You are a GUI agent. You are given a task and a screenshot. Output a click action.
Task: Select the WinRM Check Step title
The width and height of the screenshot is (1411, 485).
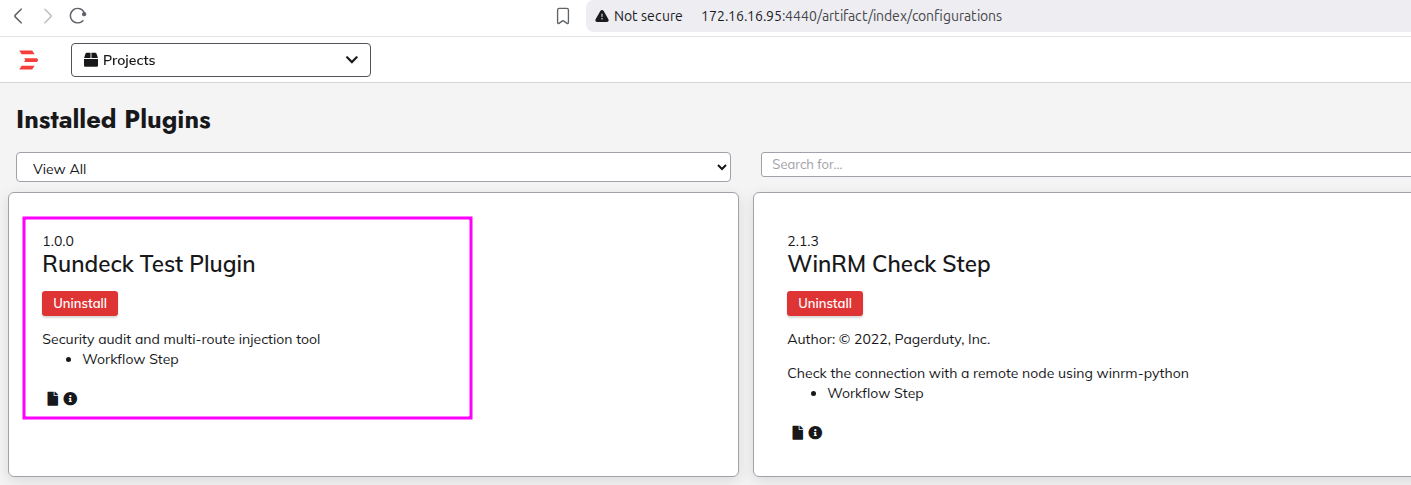click(888, 264)
